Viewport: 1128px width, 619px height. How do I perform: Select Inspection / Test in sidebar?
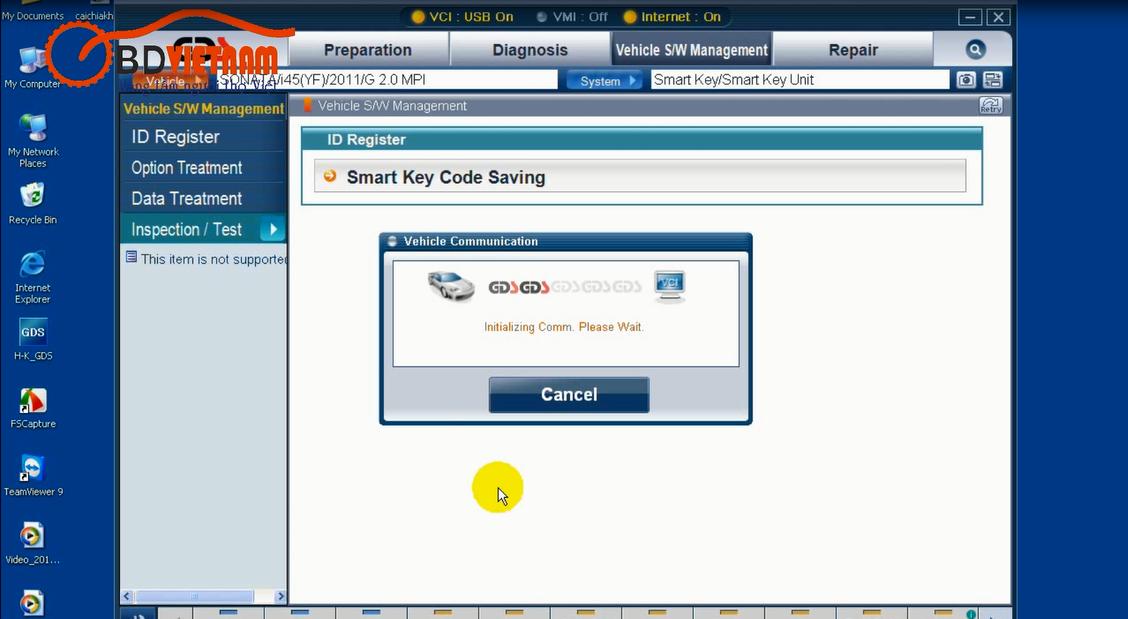click(204, 230)
